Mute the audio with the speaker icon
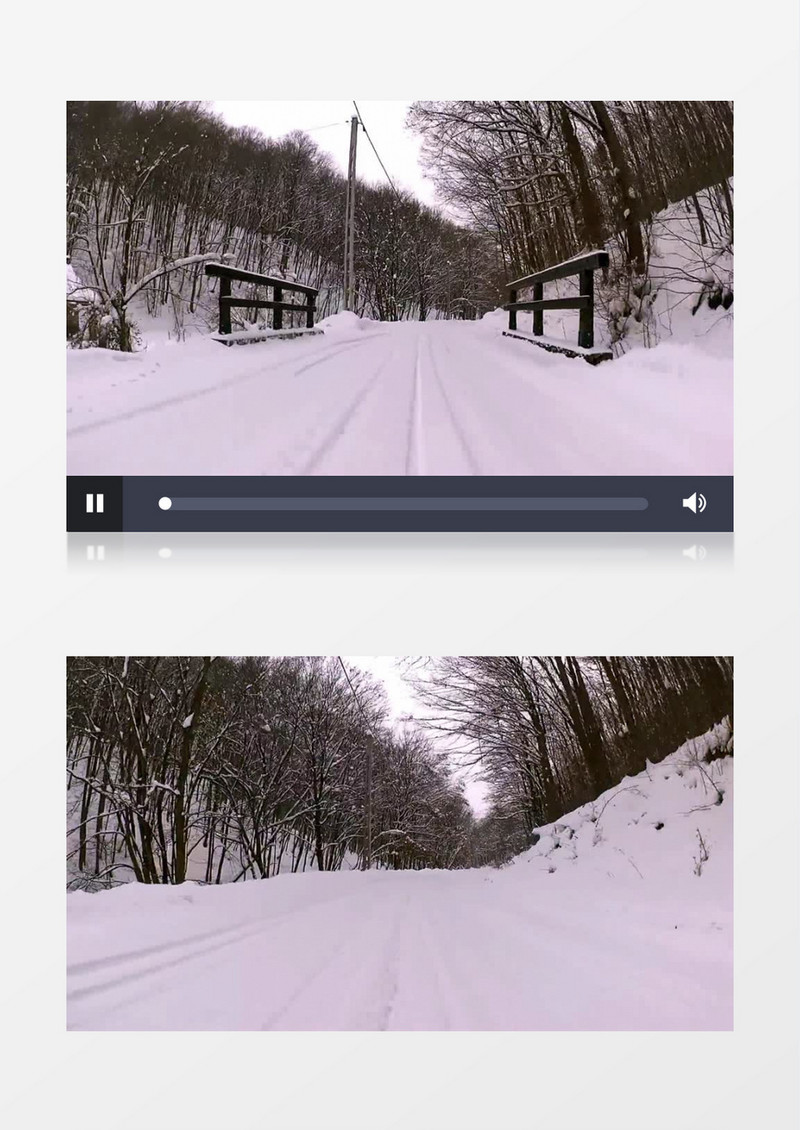The height and width of the screenshot is (1130, 800). [694, 503]
